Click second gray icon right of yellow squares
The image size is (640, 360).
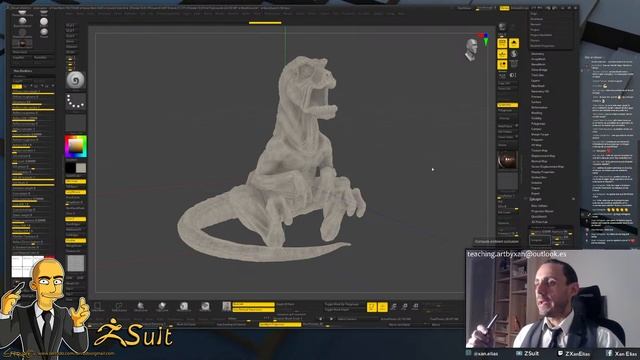coord(404,307)
